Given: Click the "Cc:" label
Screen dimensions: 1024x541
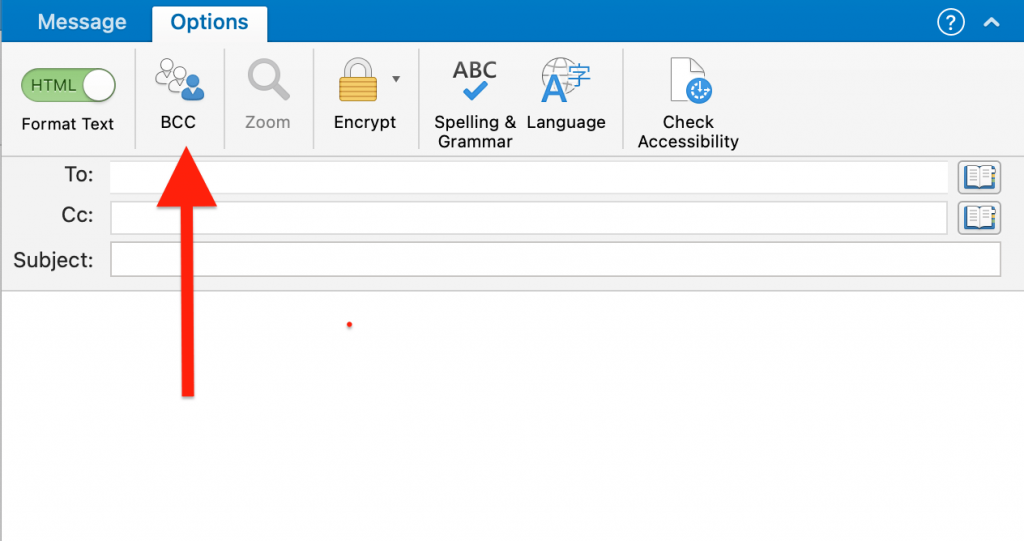Looking at the screenshot, I should click(78, 216).
